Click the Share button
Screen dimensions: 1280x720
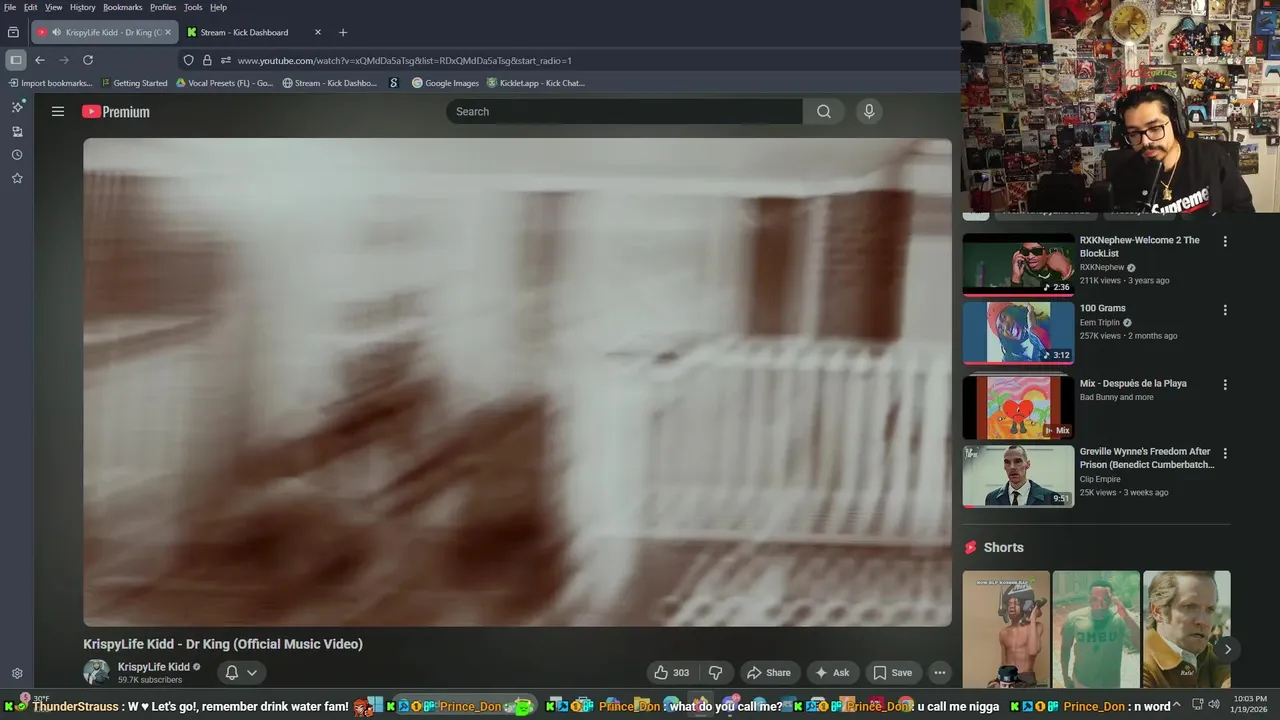769,673
